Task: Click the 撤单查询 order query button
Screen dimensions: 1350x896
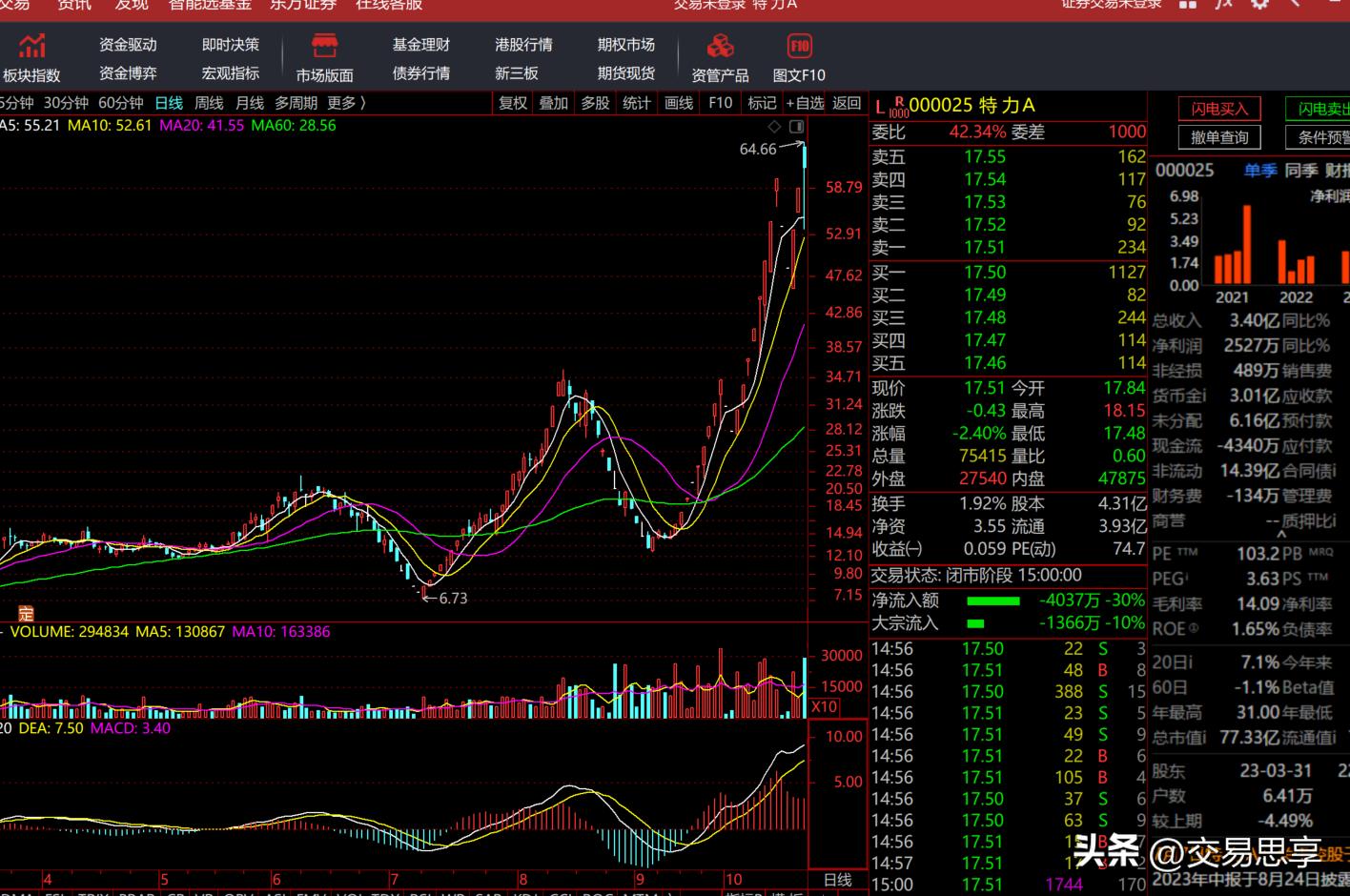Action: coord(1218,137)
